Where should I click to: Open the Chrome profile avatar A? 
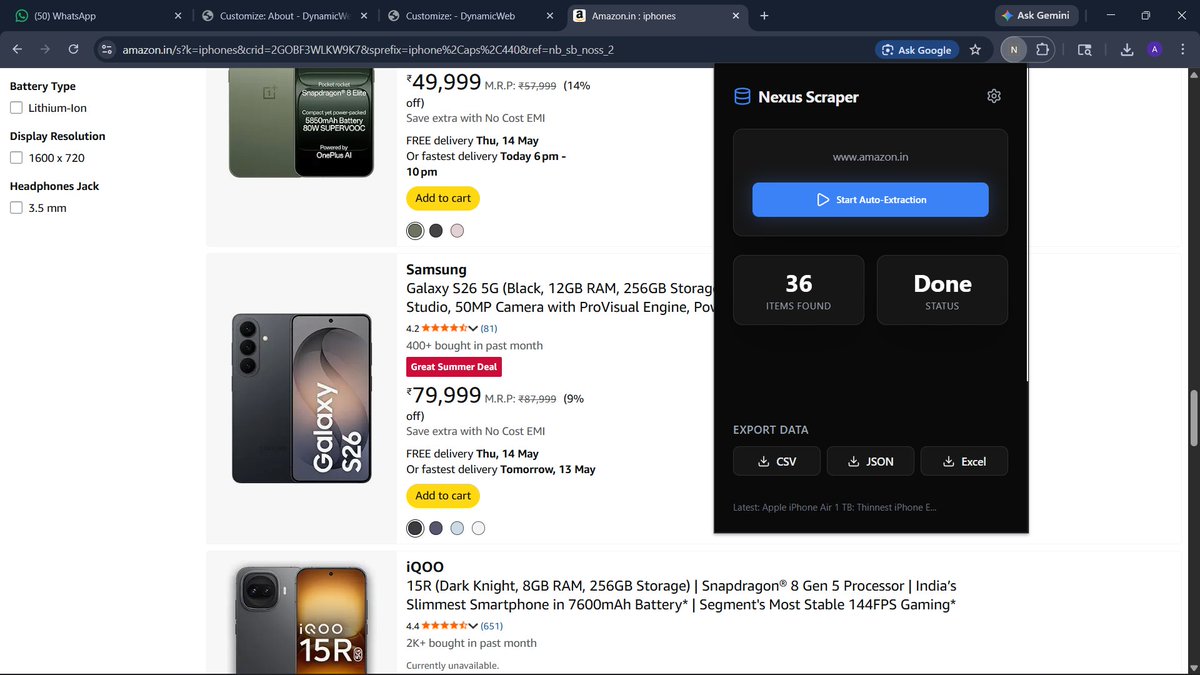tap(1155, 49)
